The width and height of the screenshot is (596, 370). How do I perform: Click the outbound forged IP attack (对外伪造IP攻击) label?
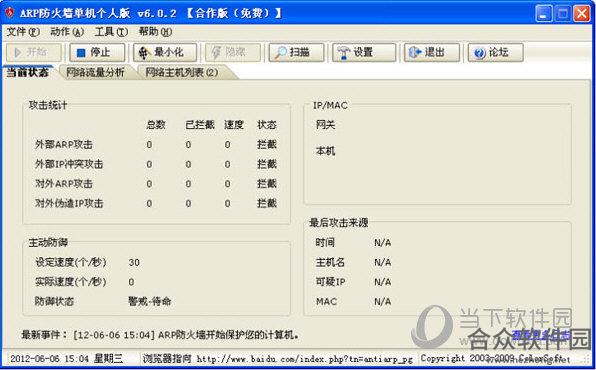click(x=69, y=203)
